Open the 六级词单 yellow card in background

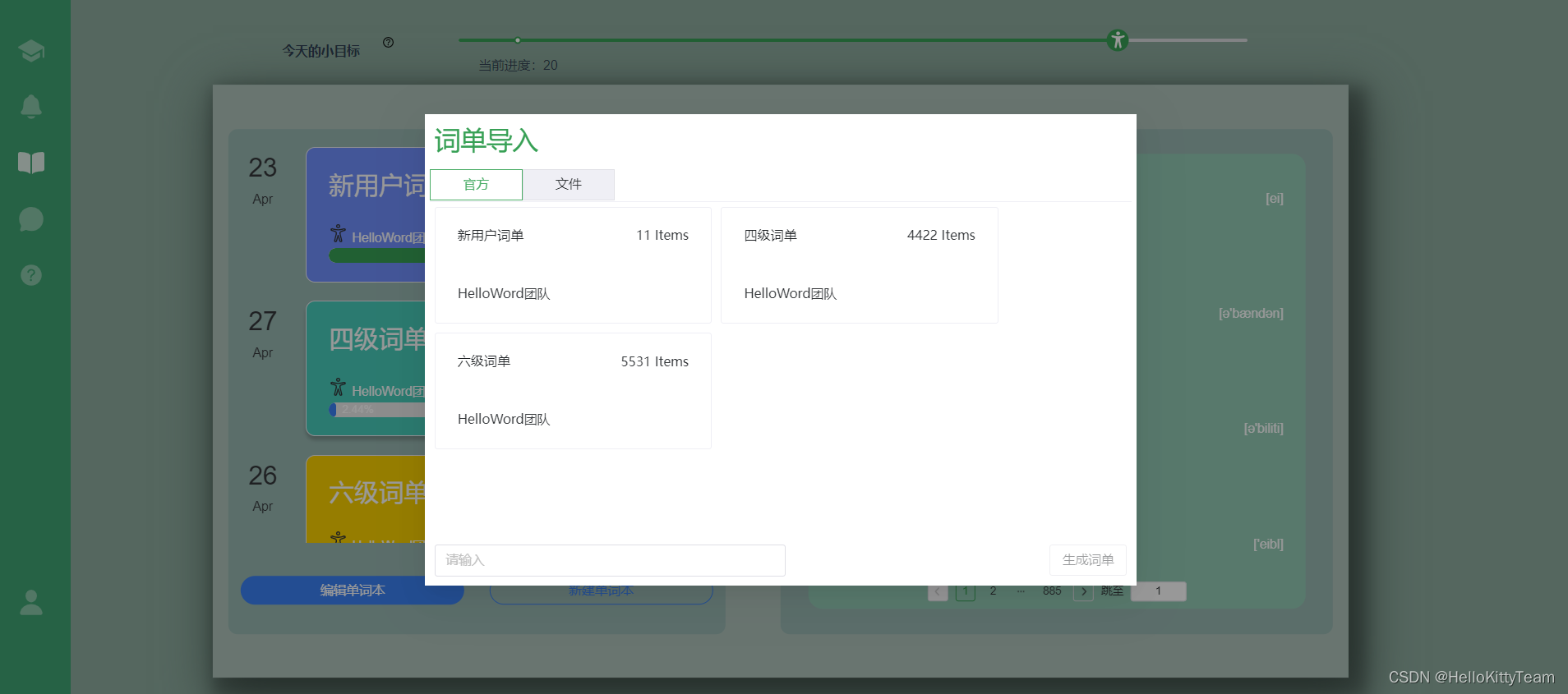point(366,499)
